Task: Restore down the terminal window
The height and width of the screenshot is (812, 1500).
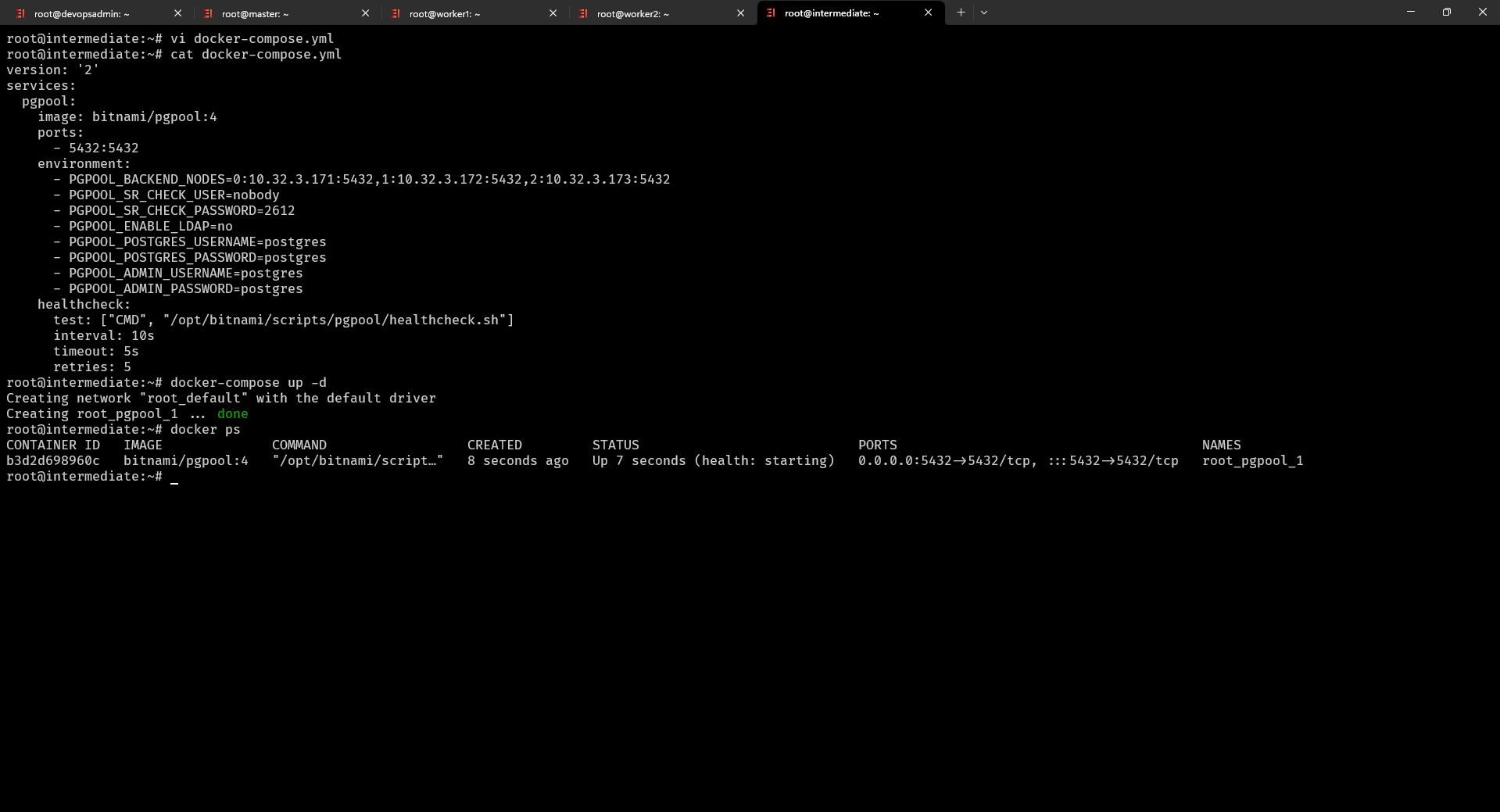Action: [1447, 12]
